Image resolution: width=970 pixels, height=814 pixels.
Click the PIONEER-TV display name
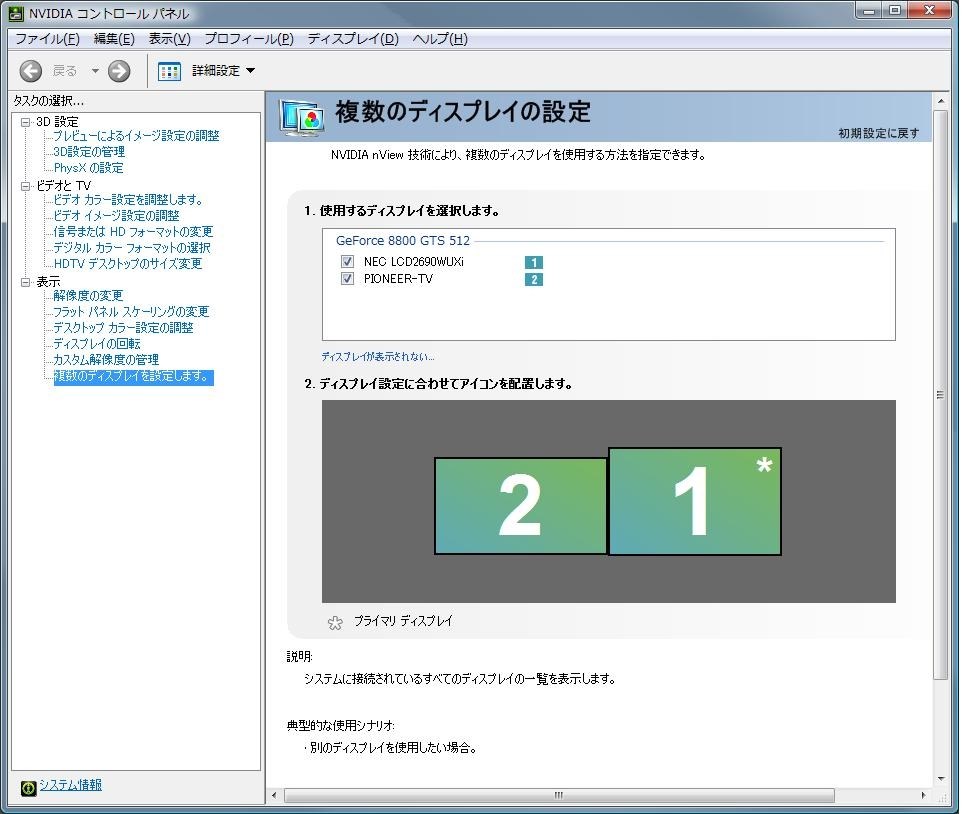[398, 279]
